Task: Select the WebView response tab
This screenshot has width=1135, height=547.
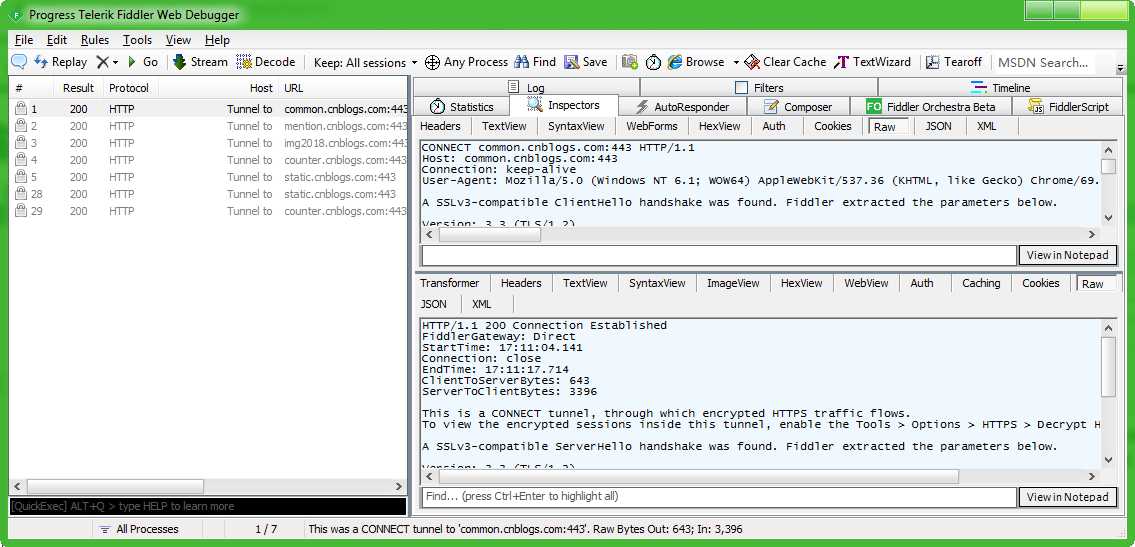Action: point(866,283)
